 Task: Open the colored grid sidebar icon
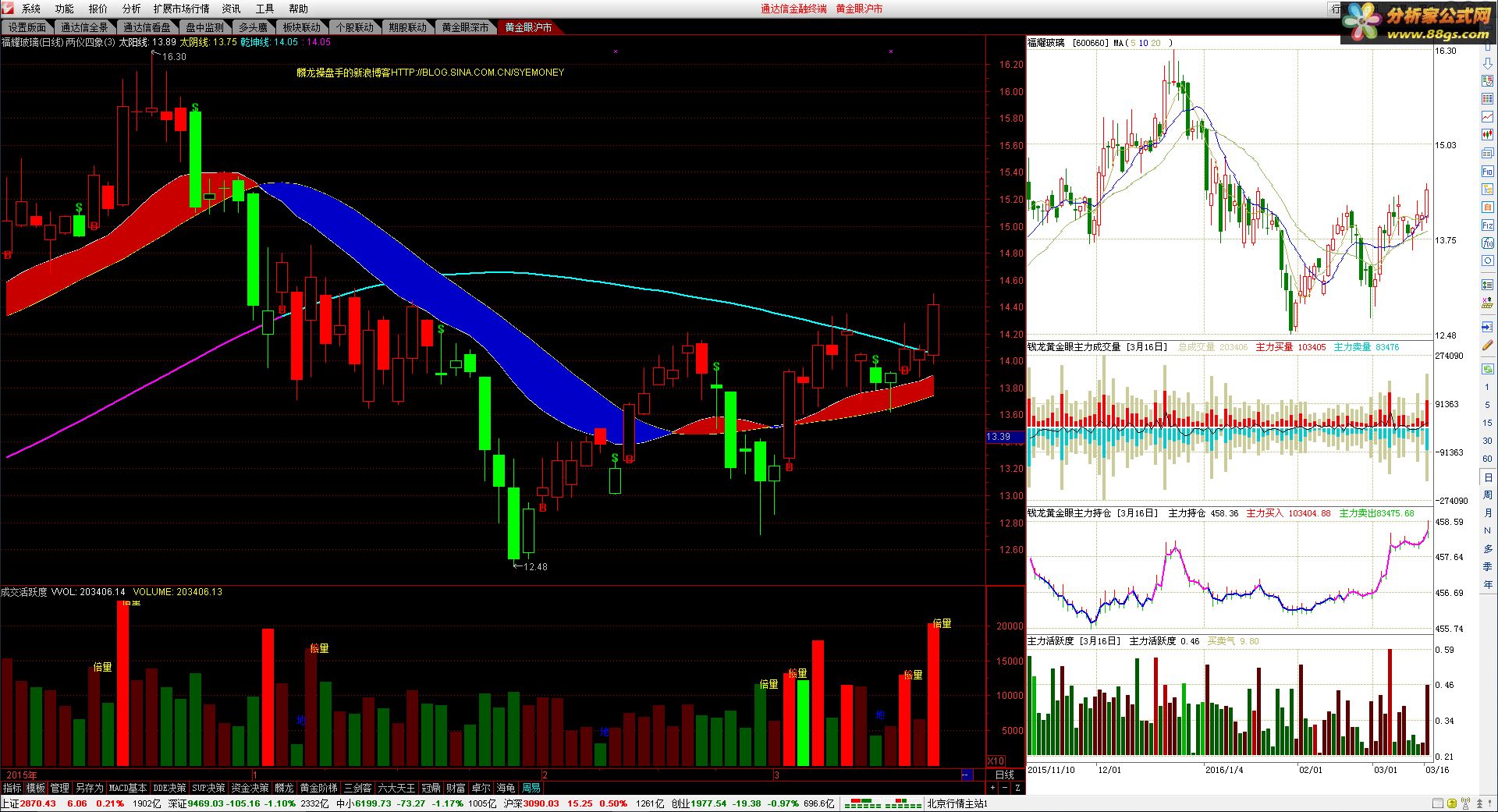[1487, 99]
